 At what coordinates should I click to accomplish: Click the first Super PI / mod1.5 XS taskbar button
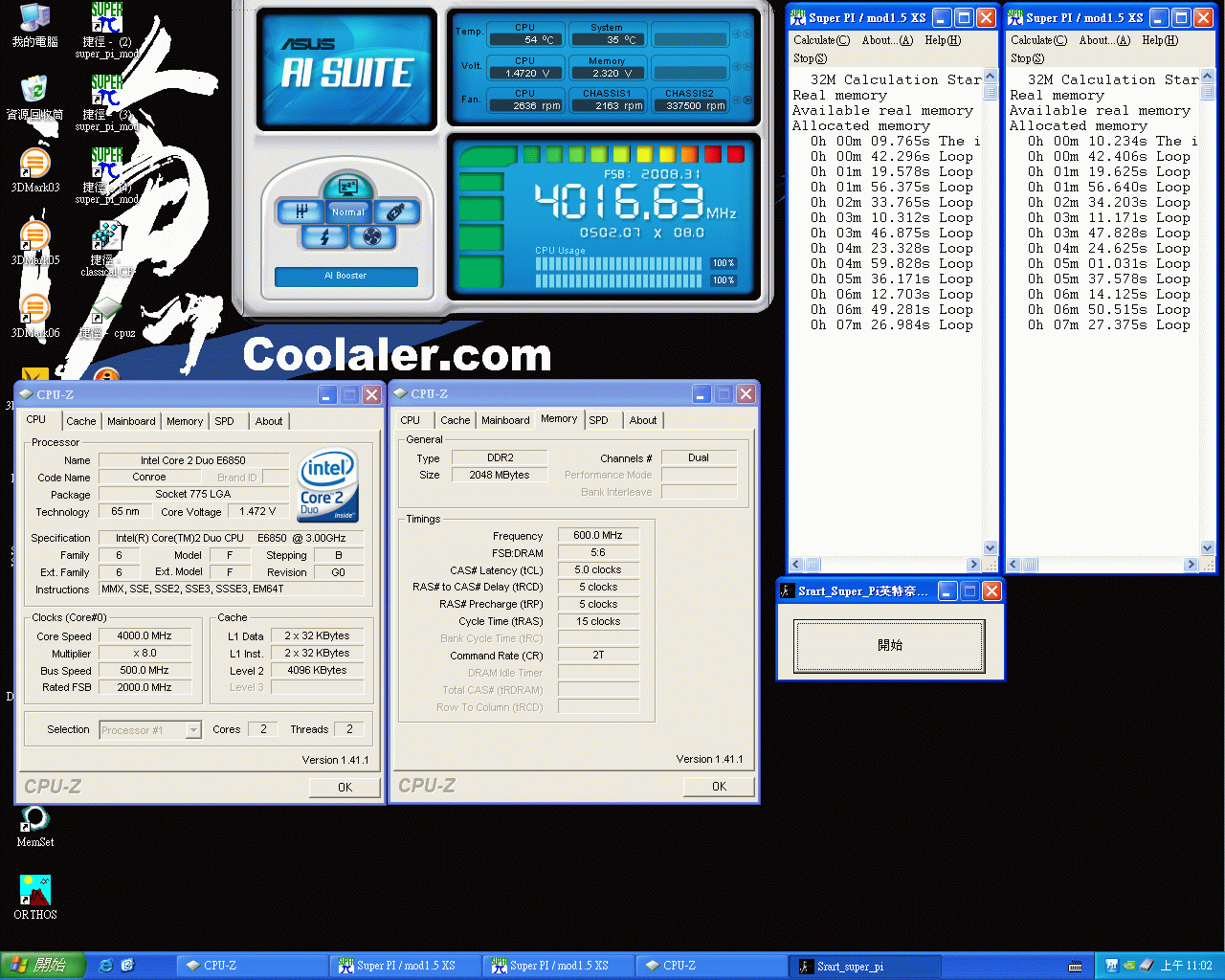coord(407,966)
